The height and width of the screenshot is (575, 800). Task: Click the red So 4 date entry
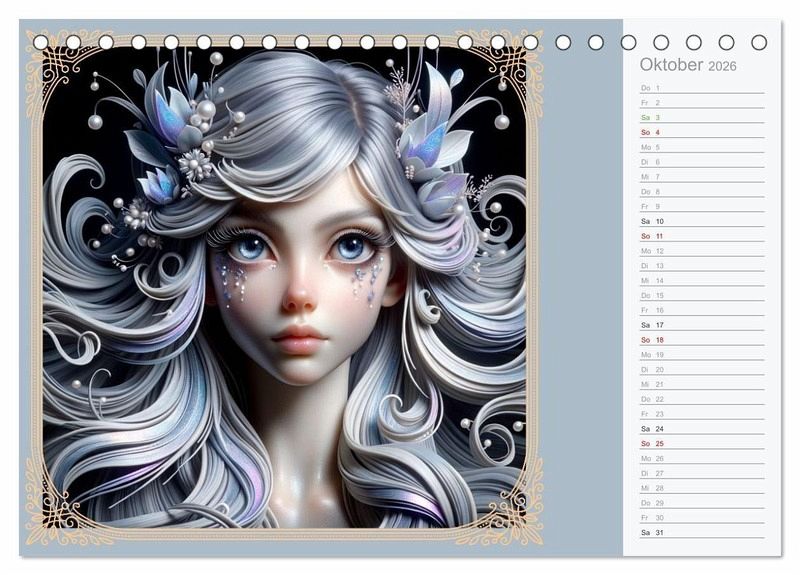tap(700, 132)
